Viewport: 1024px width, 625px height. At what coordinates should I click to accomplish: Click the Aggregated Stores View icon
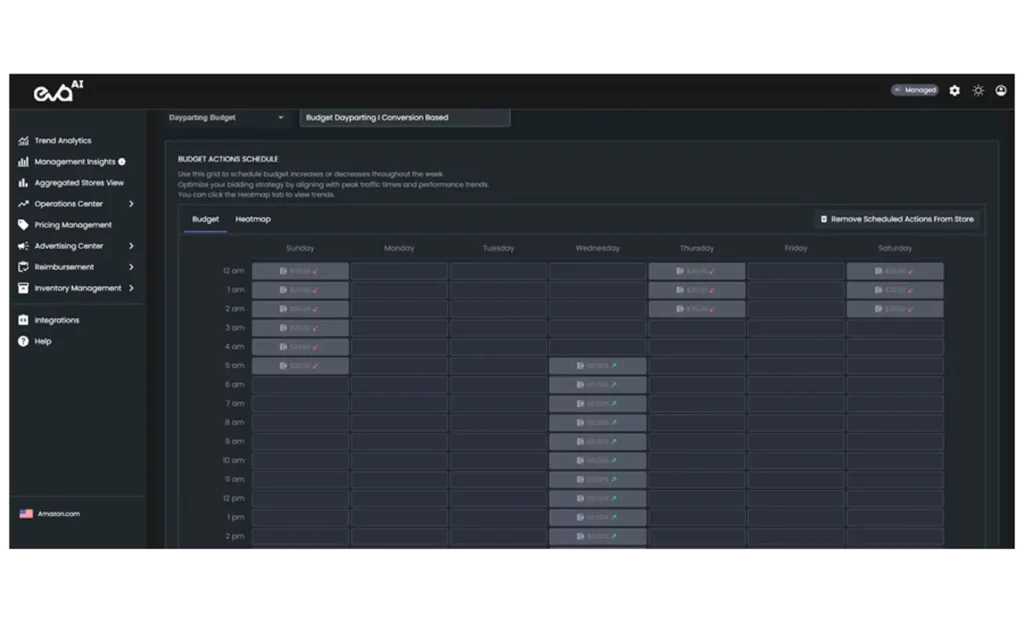(24, 183)
